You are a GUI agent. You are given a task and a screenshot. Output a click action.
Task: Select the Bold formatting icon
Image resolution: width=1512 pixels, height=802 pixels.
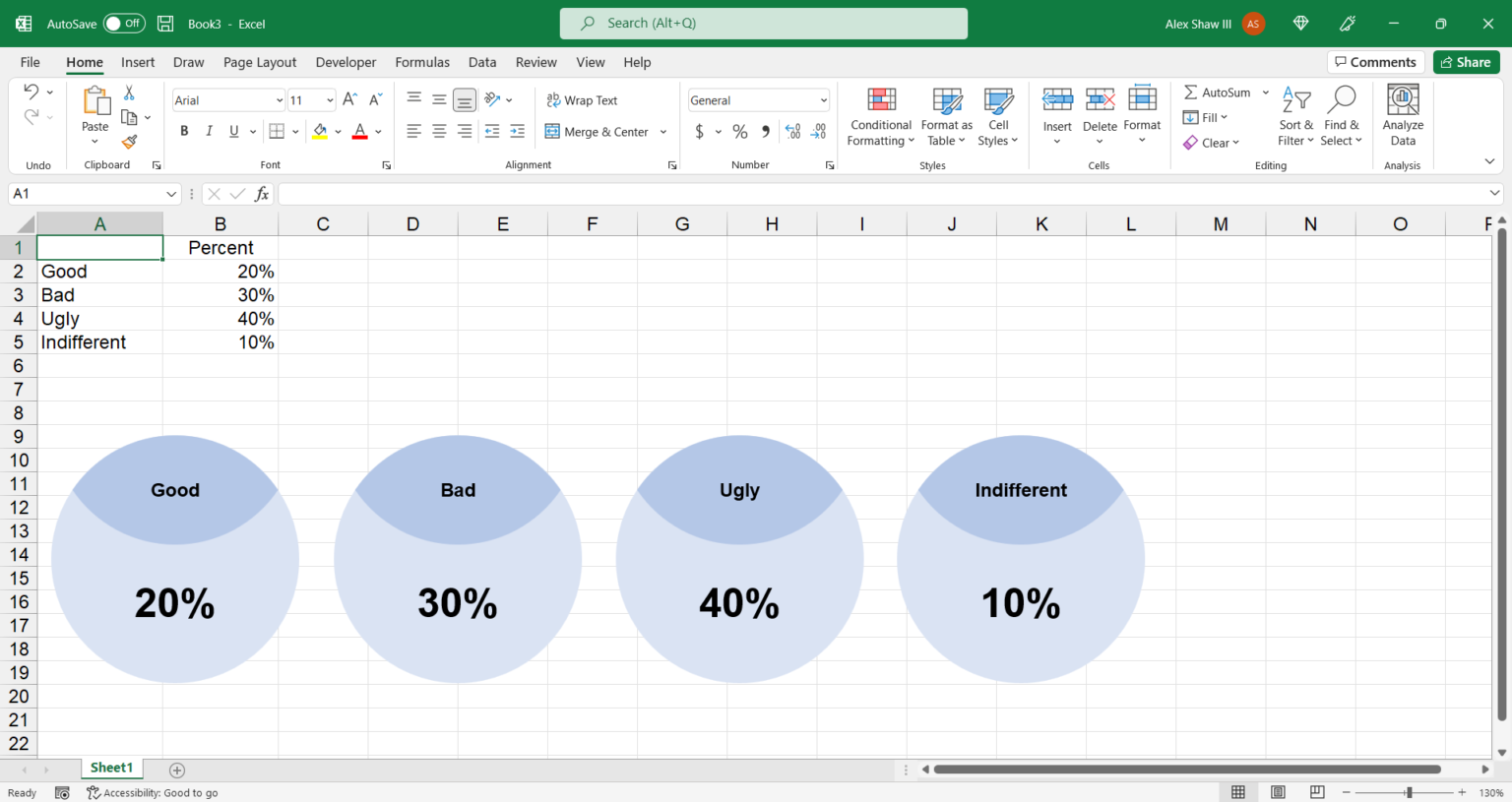(184, 130)
